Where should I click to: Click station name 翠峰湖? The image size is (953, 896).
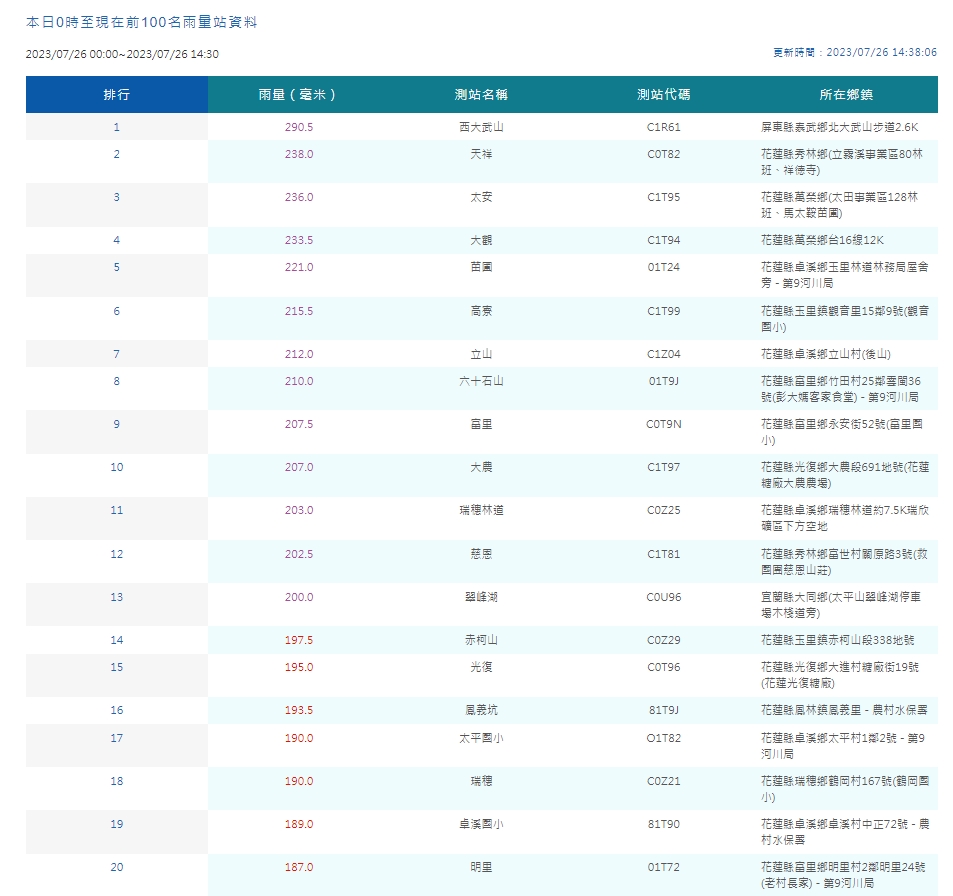tap(481, 597)
